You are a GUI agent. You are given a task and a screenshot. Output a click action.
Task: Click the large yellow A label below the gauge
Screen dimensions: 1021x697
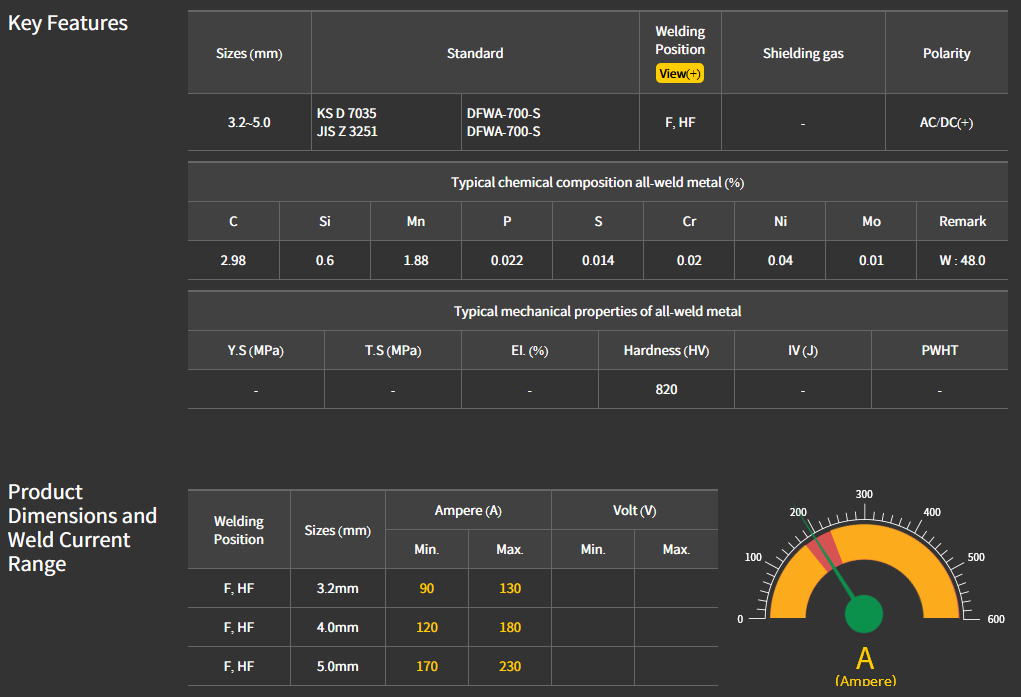865,658
